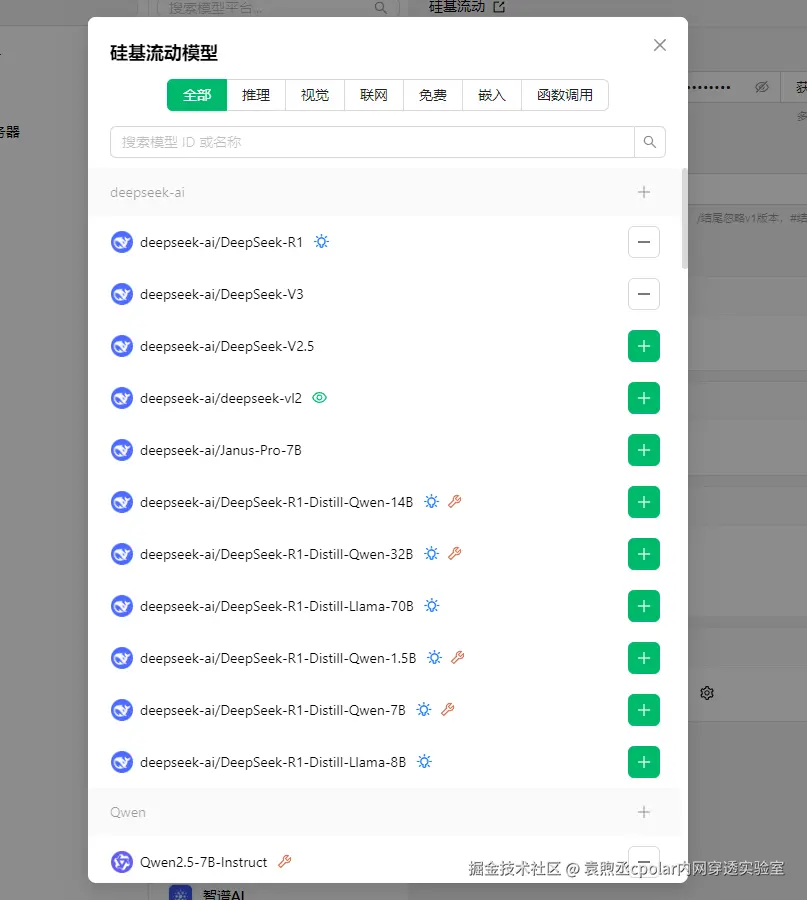Click reasoning icon beside Distill-Llama-8B
Viewport: 807px width, 900px height.
424,762
